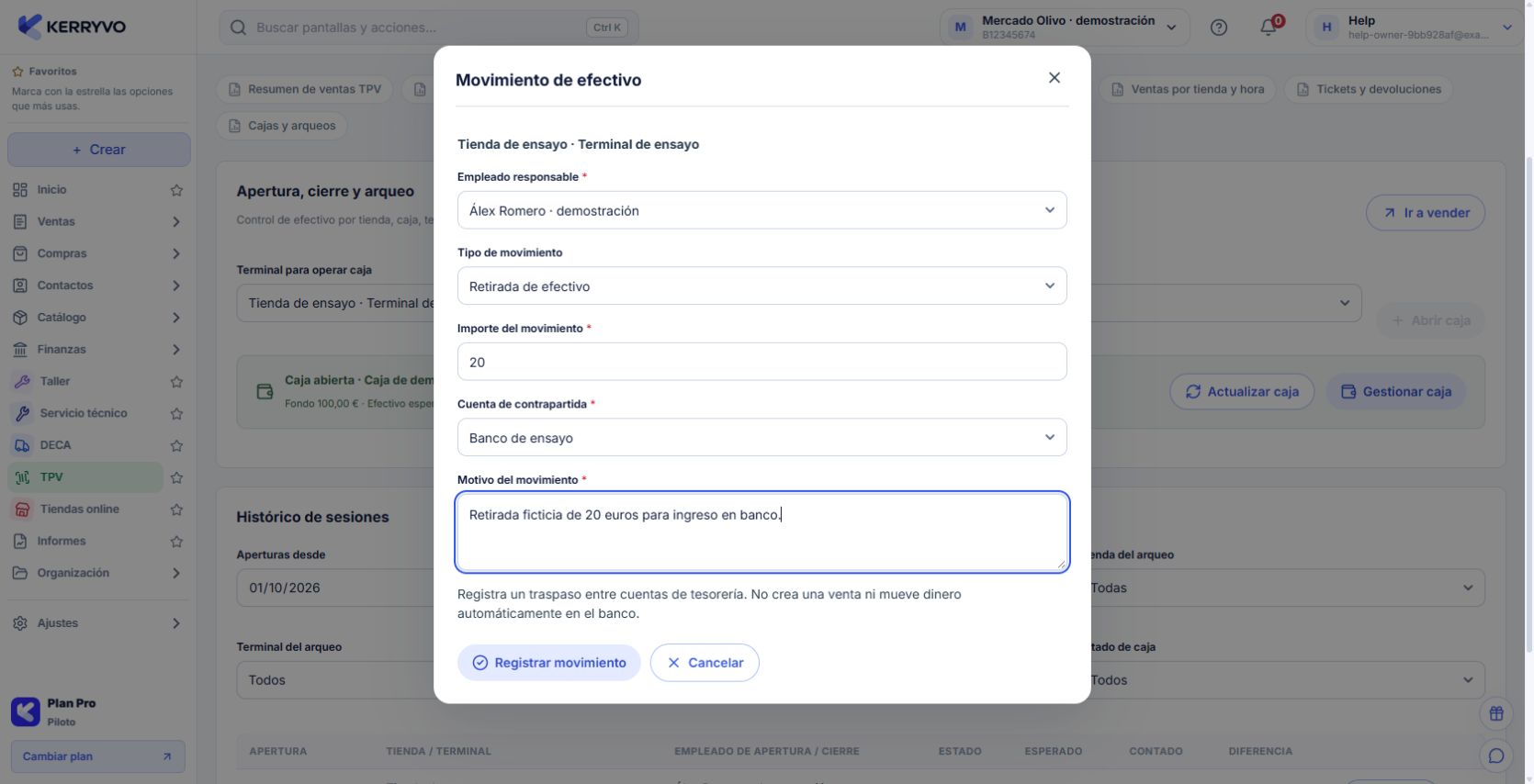Open notifications bell icon
The image size is (1534, 784).
[x=1269, y=28]
